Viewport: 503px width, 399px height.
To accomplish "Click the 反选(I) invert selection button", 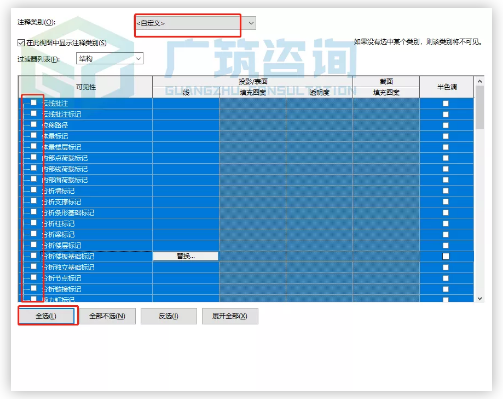I will 169,316.
